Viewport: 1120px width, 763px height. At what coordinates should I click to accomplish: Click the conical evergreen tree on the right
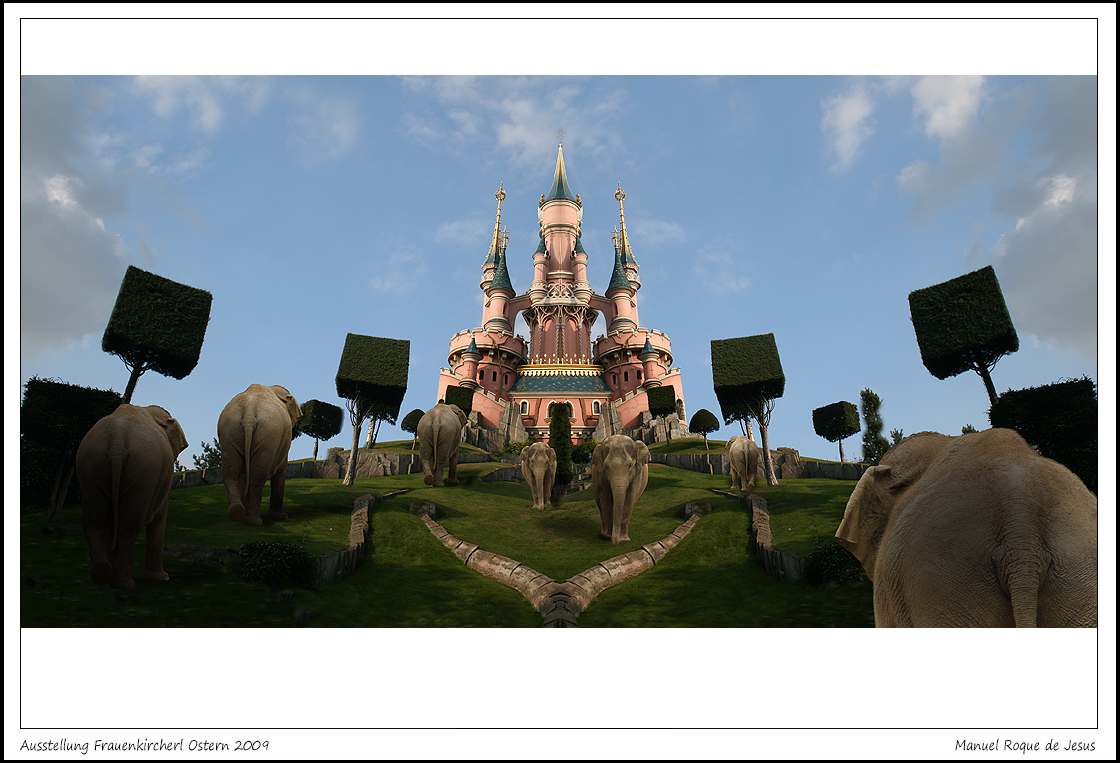(x=872, y=424)
